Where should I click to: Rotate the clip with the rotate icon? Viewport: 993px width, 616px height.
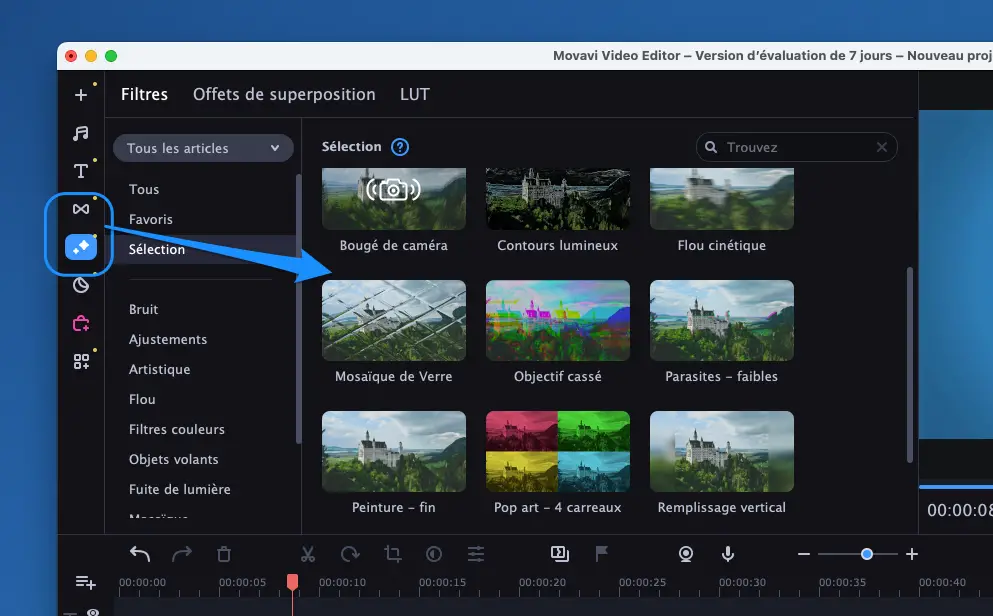click(350, 554)
